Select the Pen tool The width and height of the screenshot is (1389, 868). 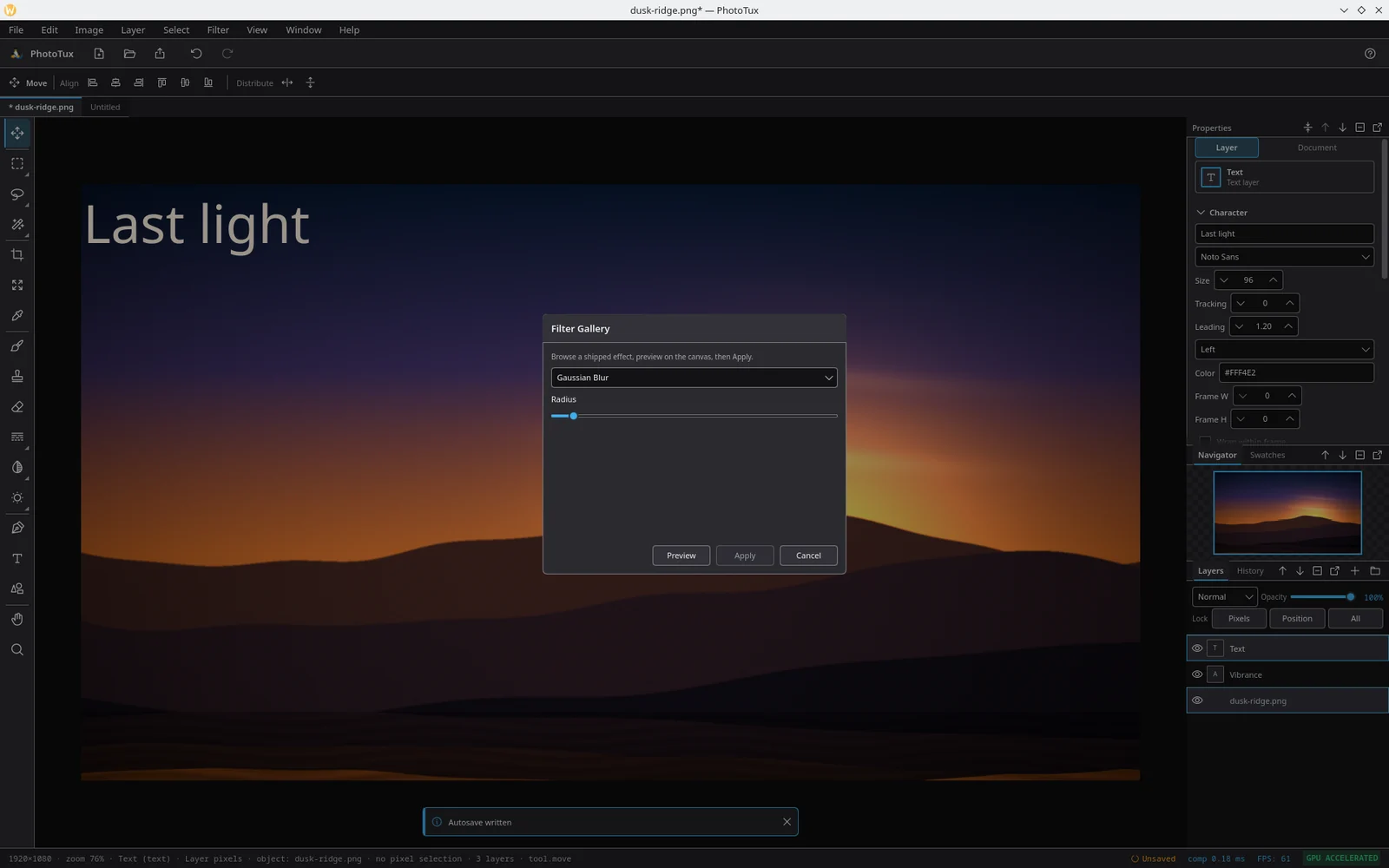pyautogui.click(x=17, y=529)
